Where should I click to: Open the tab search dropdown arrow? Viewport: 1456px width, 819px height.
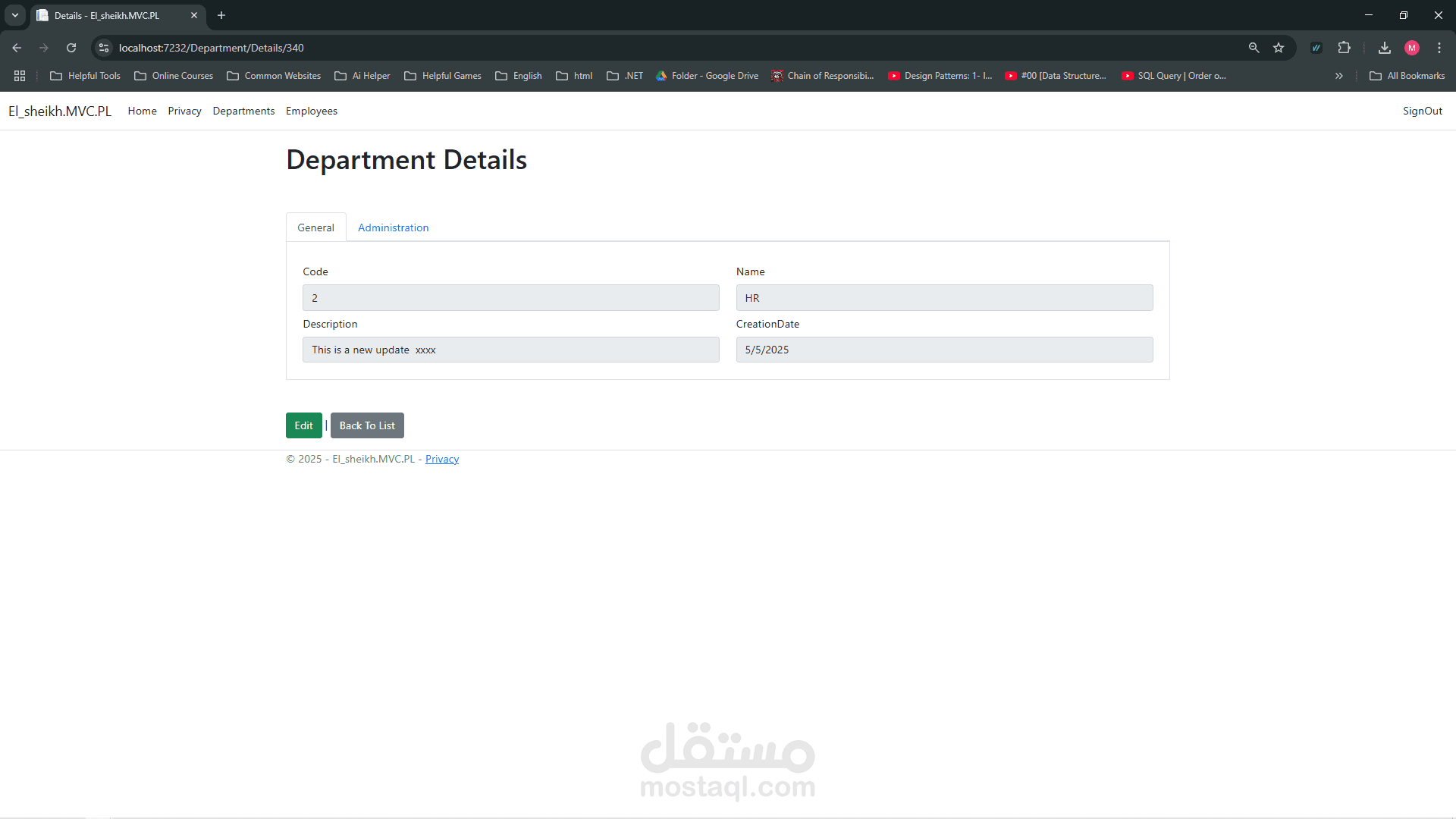[x=14, y=15]
